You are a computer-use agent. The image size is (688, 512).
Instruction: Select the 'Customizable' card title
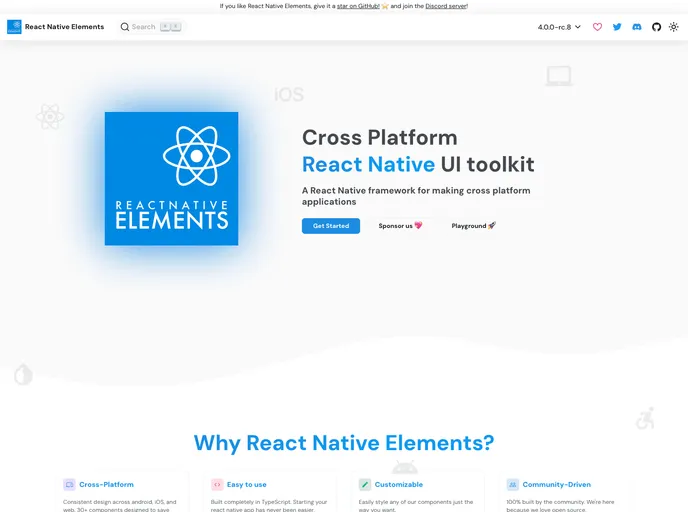click(x=399, y=484)
